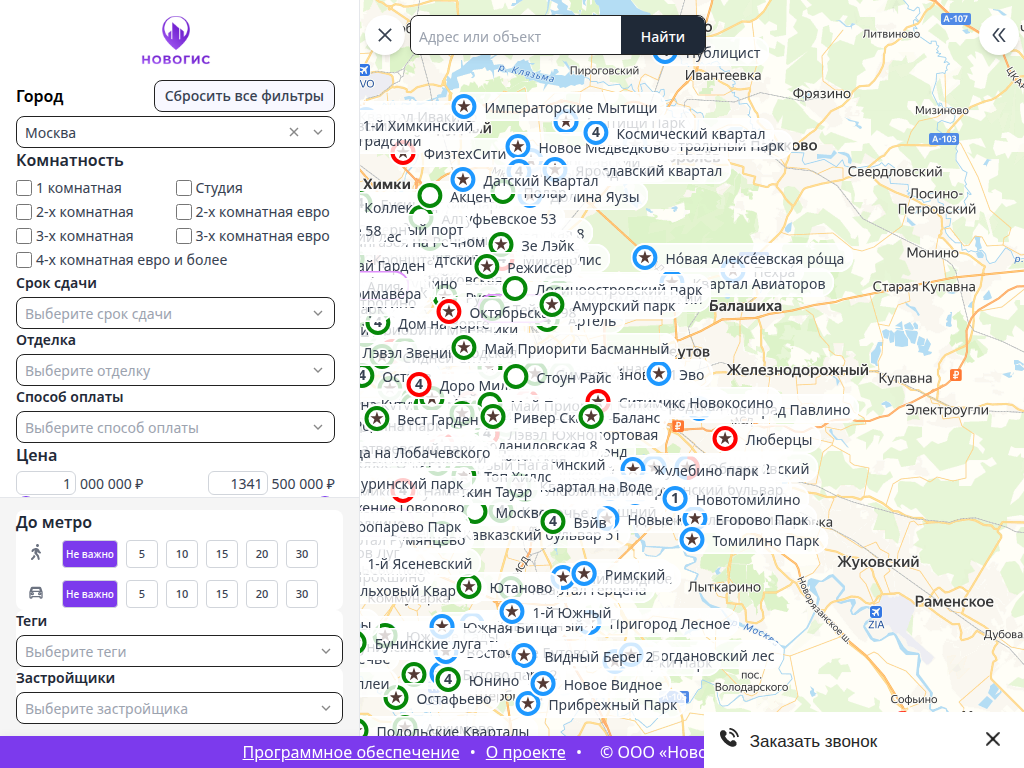The image size is (1024, 768).
Task: Open the Вэйв cluster marker
Action: [x=553, y=521]
